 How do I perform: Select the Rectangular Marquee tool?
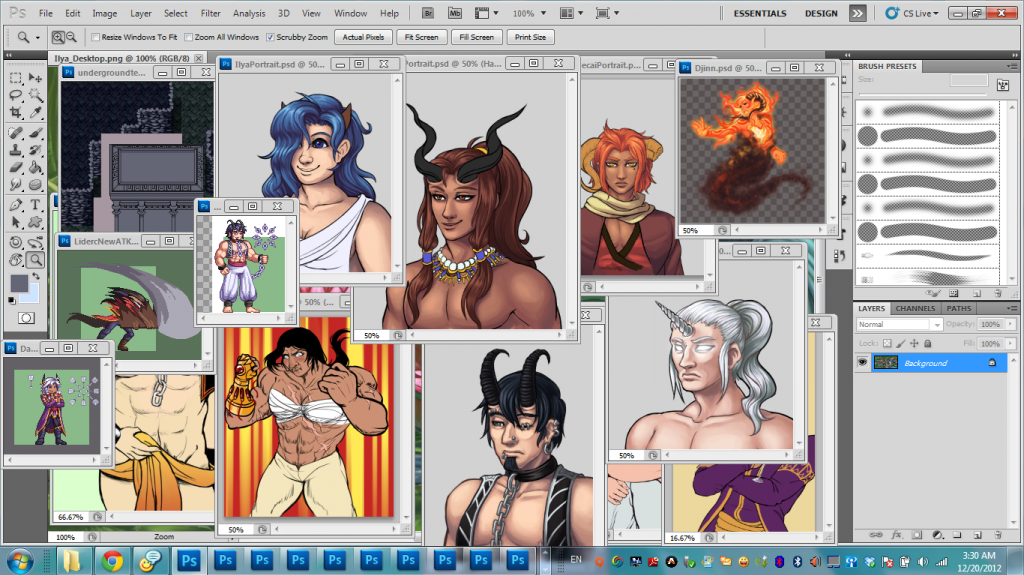pos(16,78)
